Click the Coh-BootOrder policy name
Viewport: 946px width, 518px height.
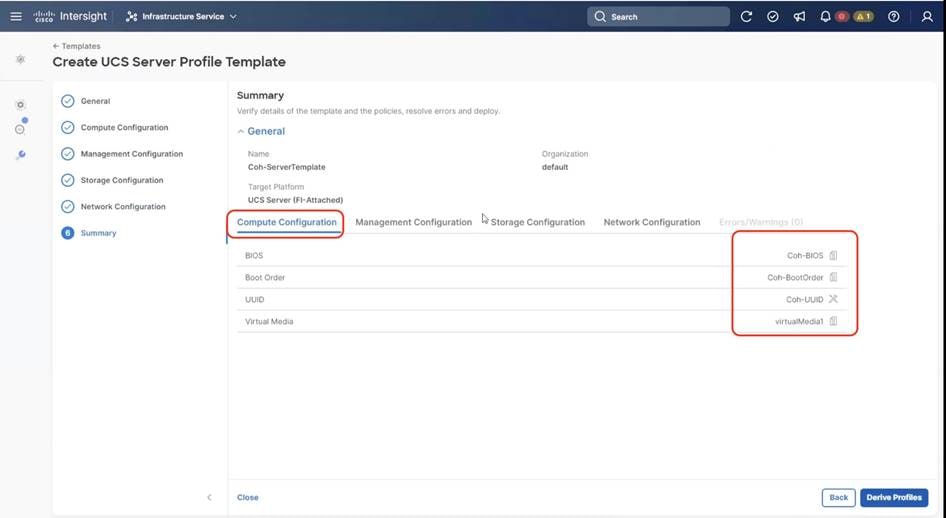pos(795,277)
